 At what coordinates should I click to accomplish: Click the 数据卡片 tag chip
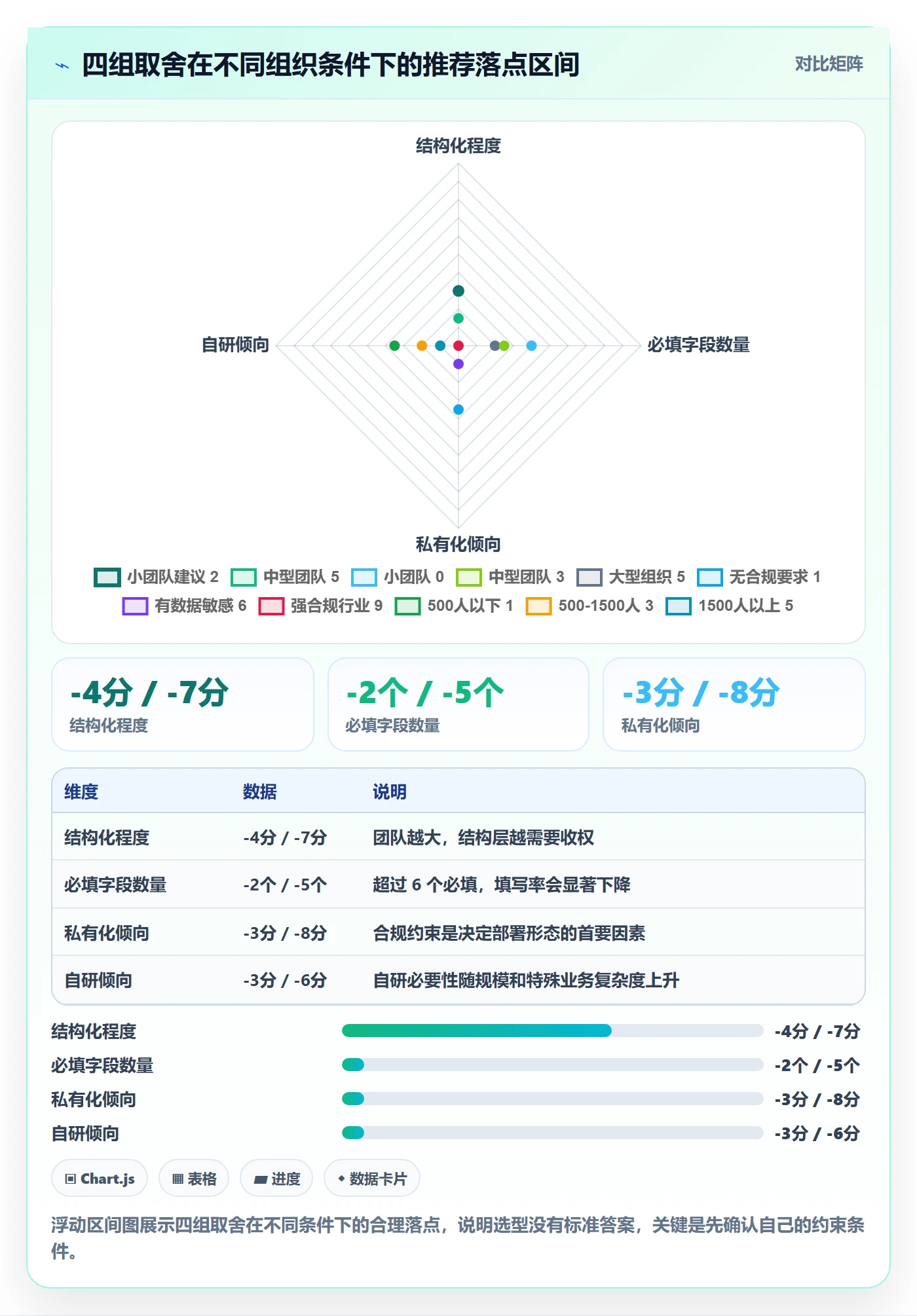372,1179
